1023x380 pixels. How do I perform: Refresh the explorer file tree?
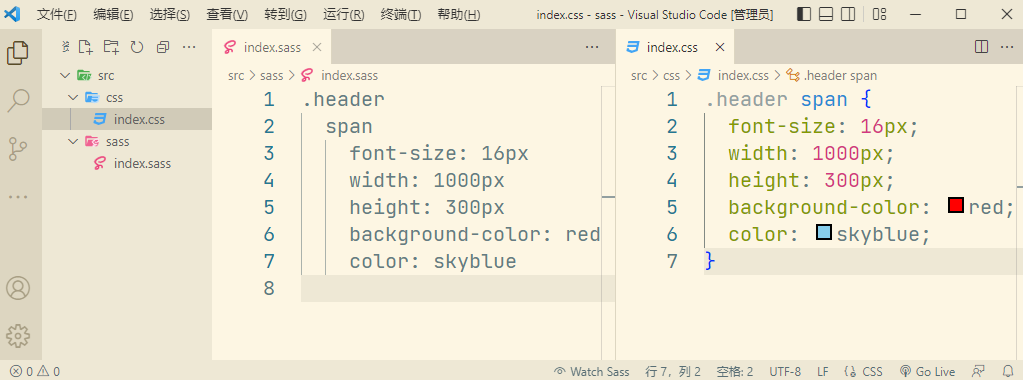[x=136, y=47]
